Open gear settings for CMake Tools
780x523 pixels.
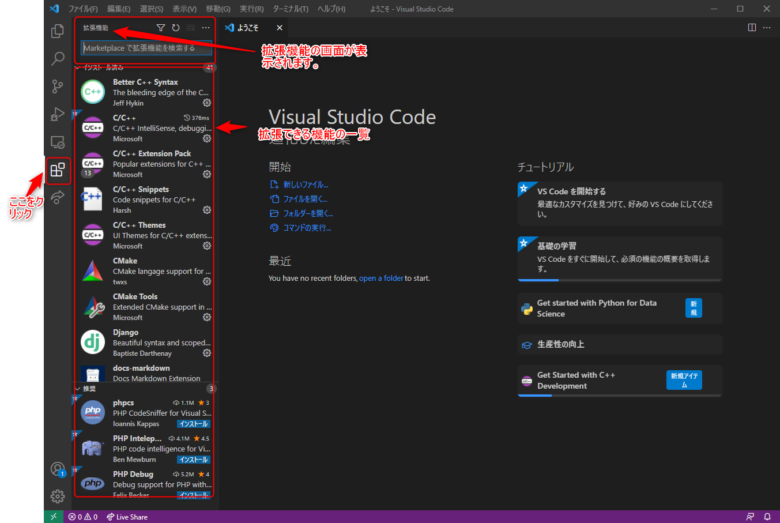click(x=207, y=317)
